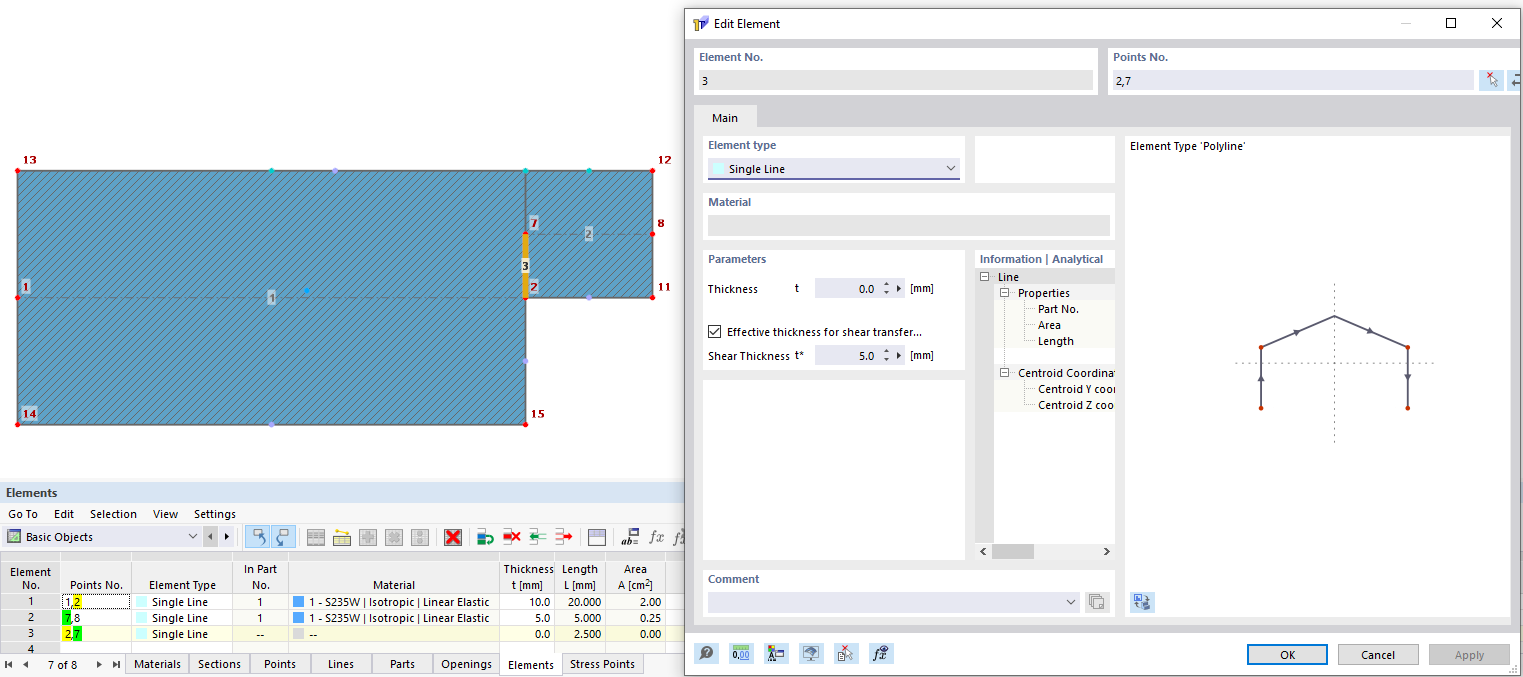Click the green left arrow import icon

pyautogui.click(x=538, y=537)
